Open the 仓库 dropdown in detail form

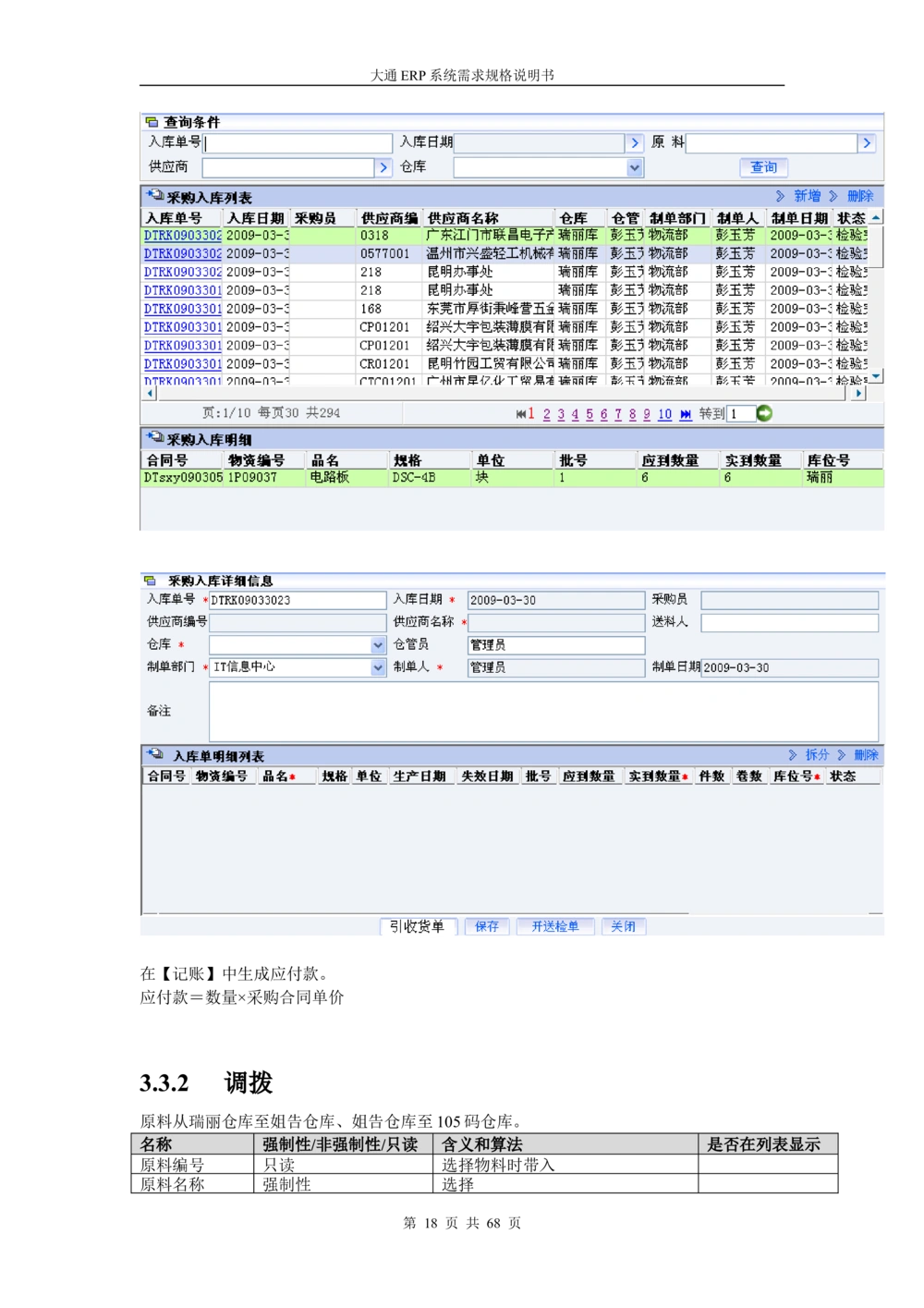click(x=377, y=644)
